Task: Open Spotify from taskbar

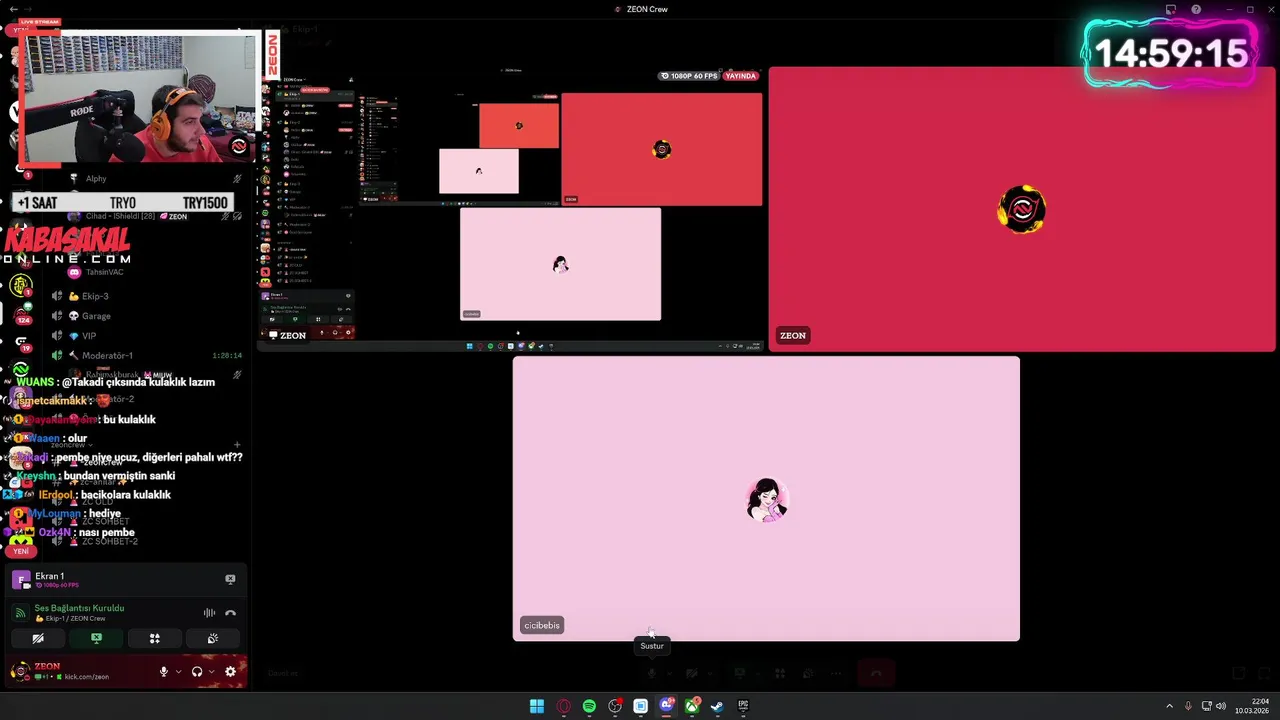Action: pos(589,706)
